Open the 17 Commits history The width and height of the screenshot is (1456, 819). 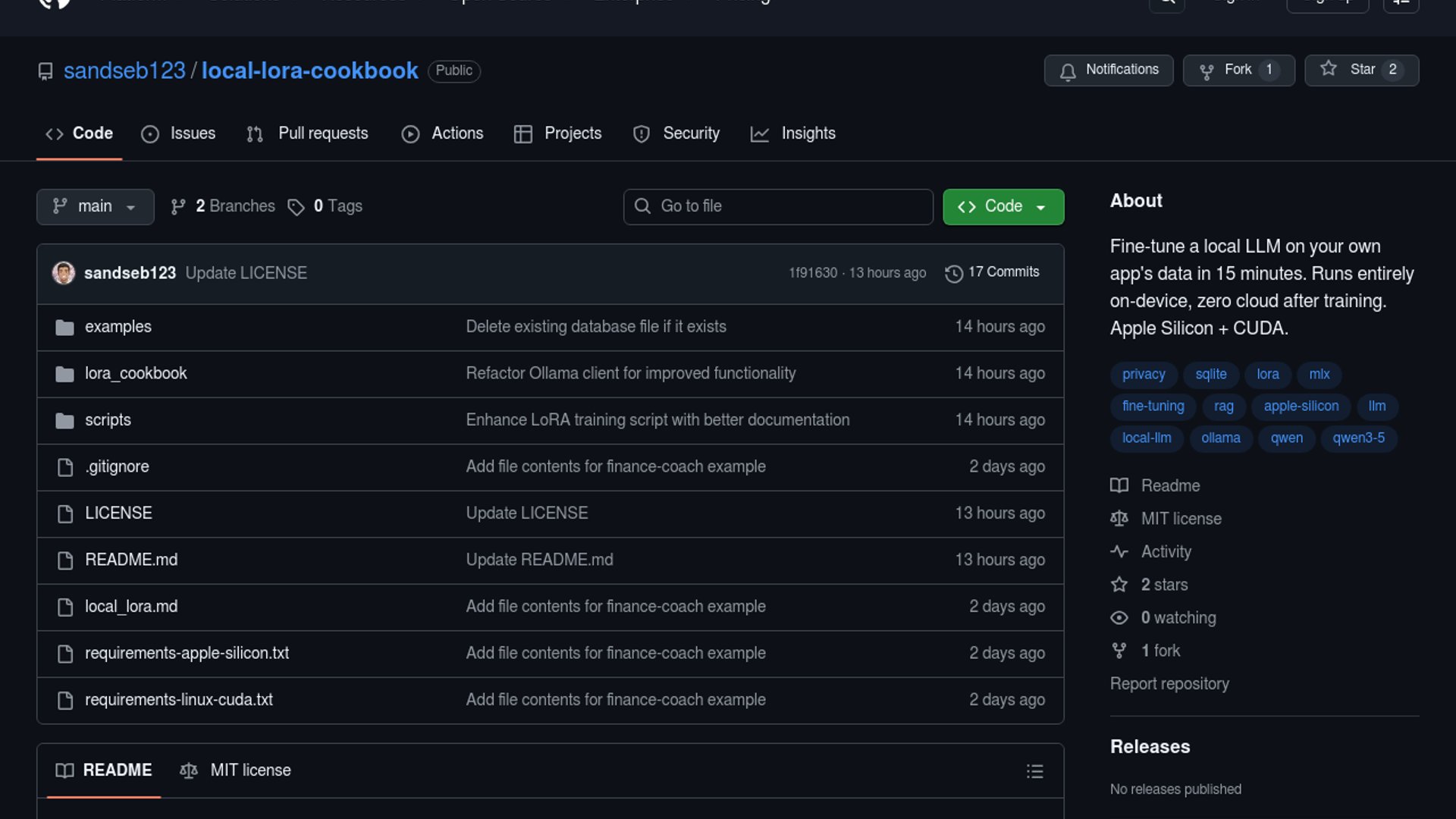tap(992, 272)
